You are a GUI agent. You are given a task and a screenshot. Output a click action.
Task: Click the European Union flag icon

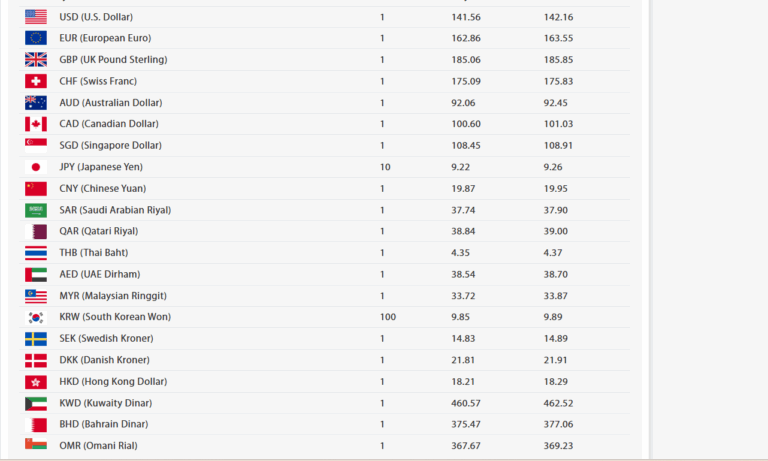click(36, 38)
